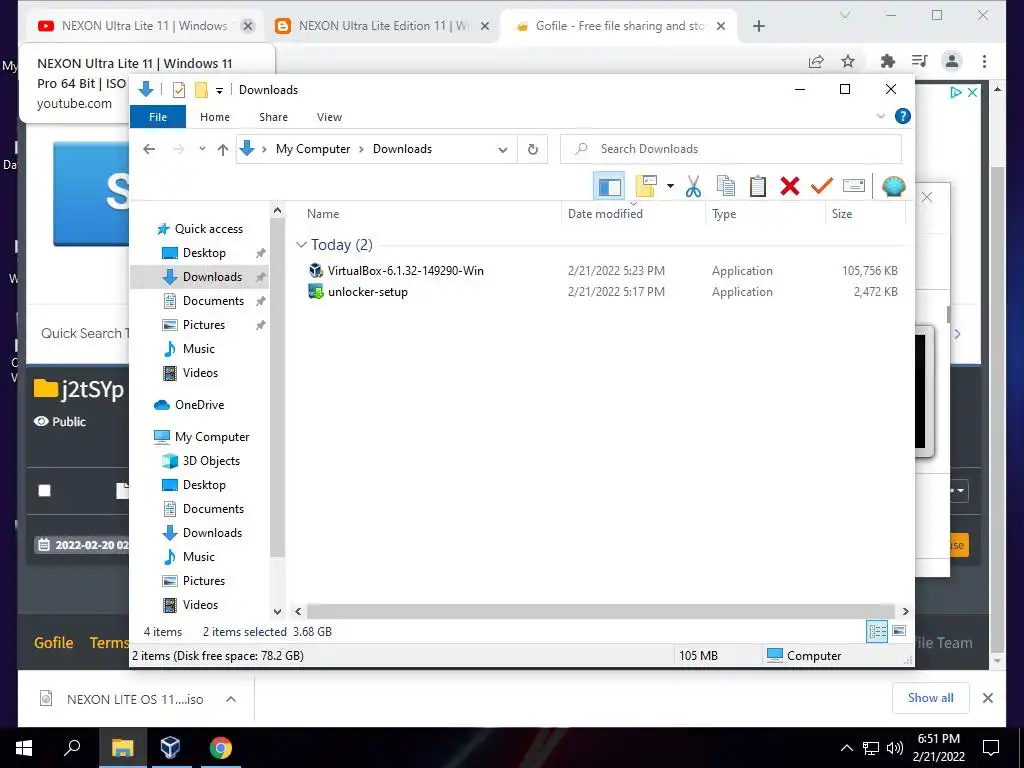Click the blue shell globe icon
The height and width of the screenshot is (768, 1024).
tap(893, 186)
